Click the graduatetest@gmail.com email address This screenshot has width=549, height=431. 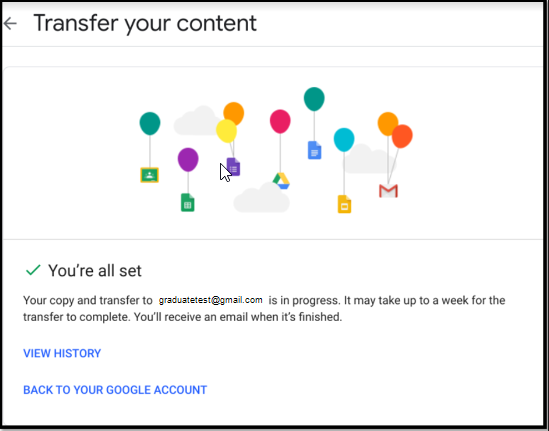coord(210,300)
